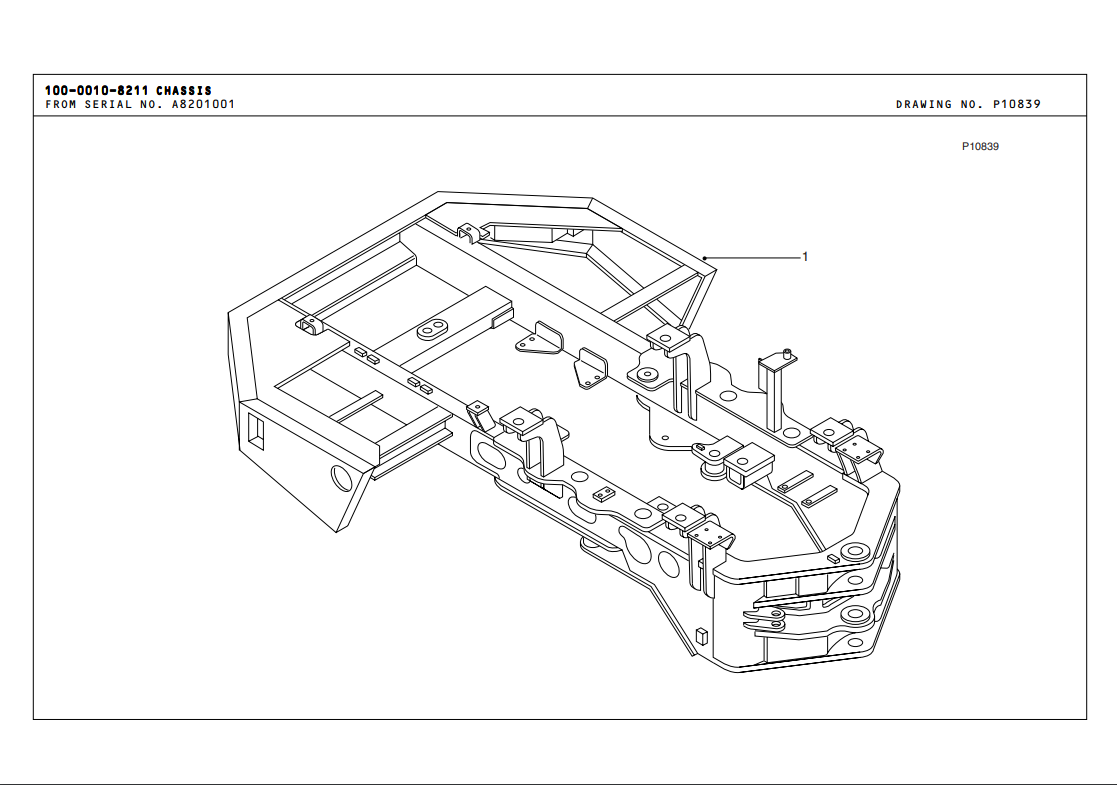Select the '100-0010-8211 CHASSIS' title text

point(128,90)
